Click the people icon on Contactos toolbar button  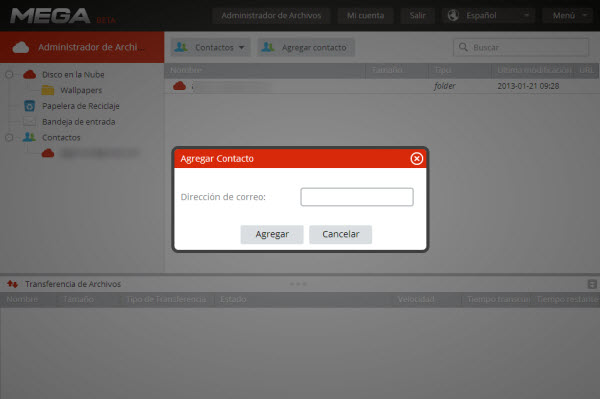(x=181, y=47)
